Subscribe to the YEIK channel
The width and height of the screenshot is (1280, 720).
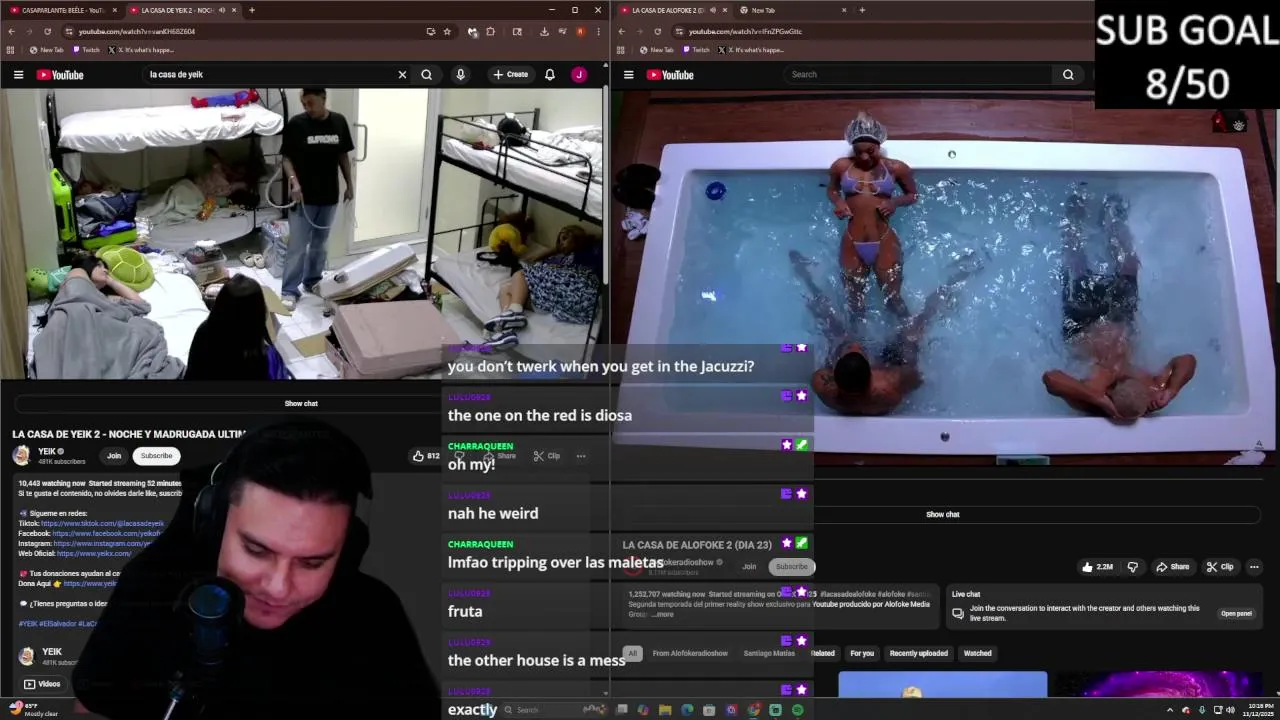(x=156, y=456)
